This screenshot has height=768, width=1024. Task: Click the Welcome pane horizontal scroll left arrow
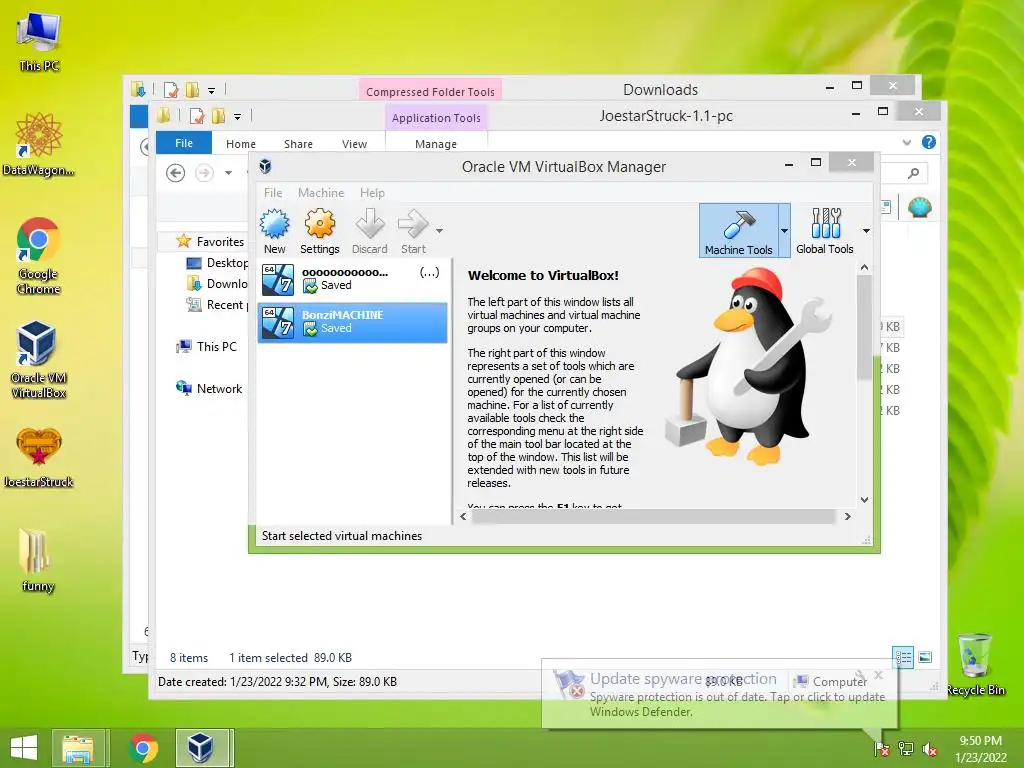(463, 517)
